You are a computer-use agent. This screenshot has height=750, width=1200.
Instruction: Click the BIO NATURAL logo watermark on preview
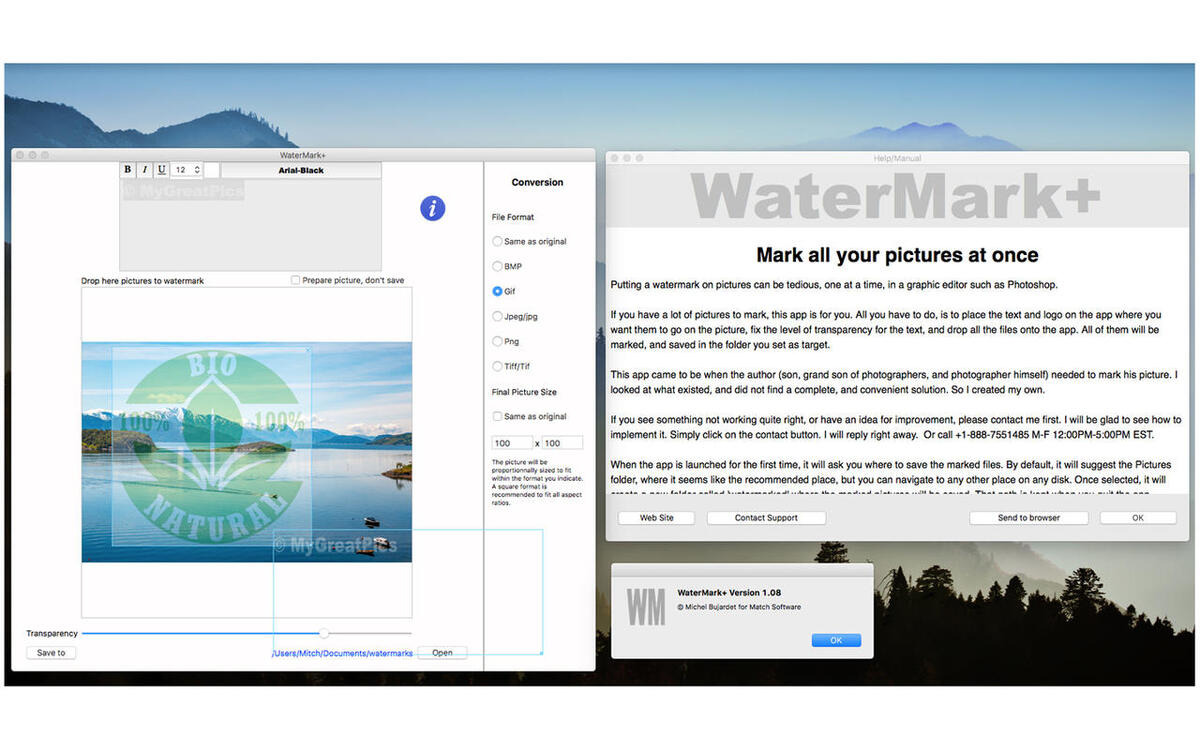pos(211,446)
